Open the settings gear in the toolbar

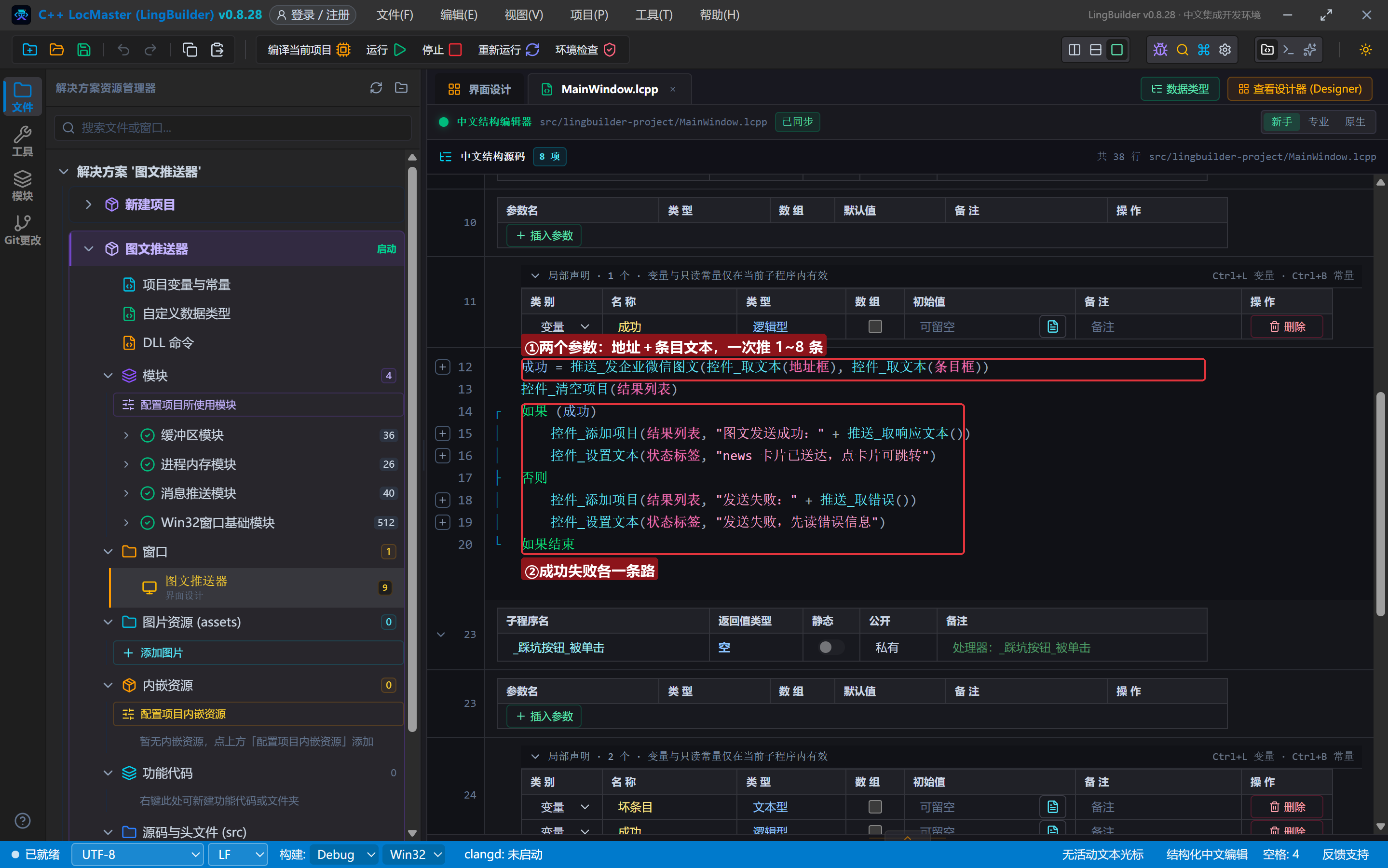click(1225, 50)
